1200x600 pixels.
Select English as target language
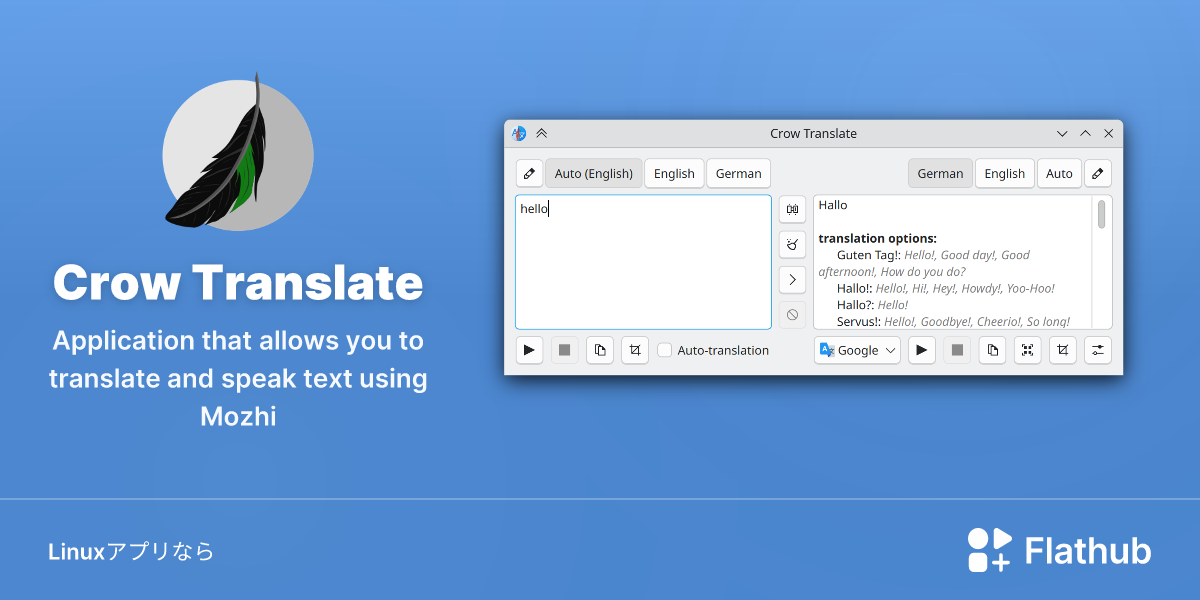(x=1005, y=173)
